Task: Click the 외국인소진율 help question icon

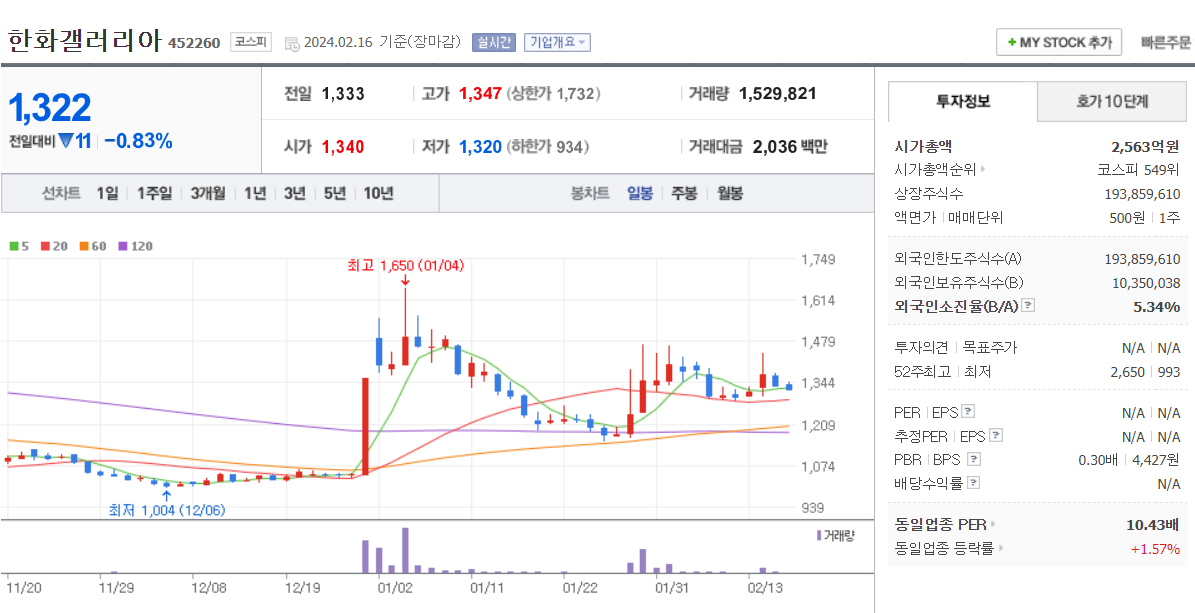Action: coord(1028,306)
